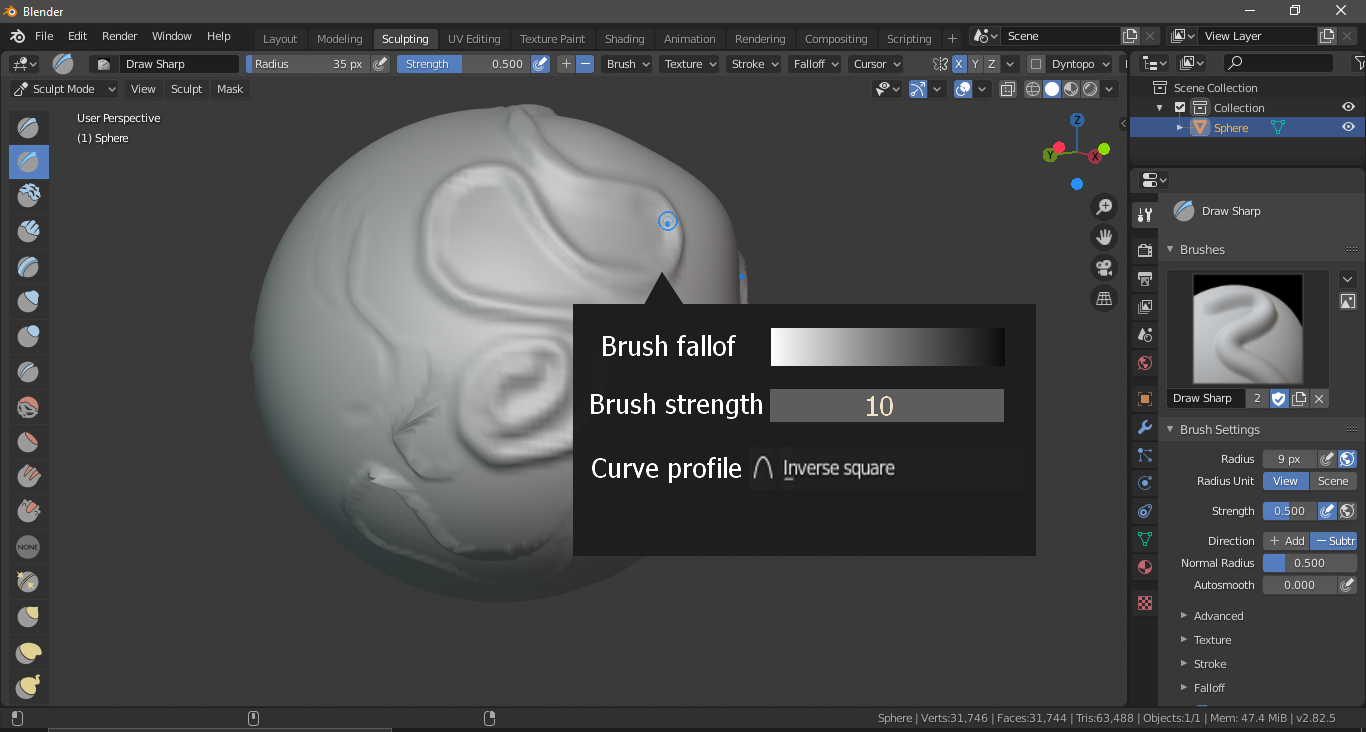The height and width of the screenshot is (732, 1366).
Task: Open the Stroke popover in the header
Action: pyautogui.click(x=754, y=64)
